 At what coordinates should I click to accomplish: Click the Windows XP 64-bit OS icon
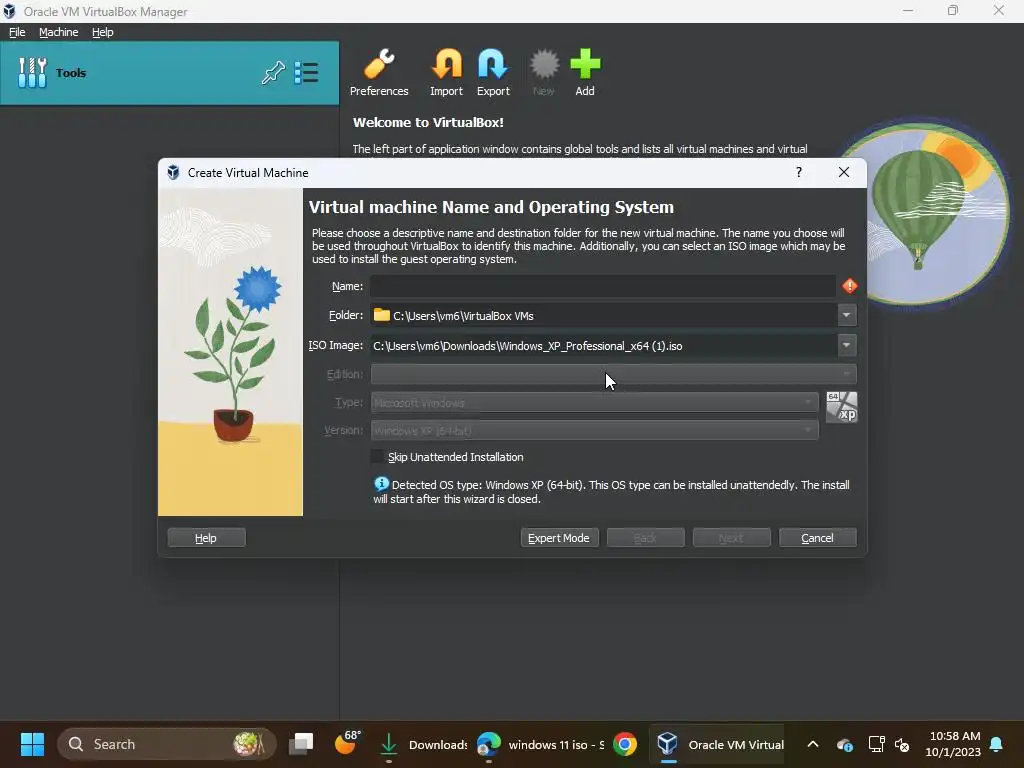(x=841, y=407)
